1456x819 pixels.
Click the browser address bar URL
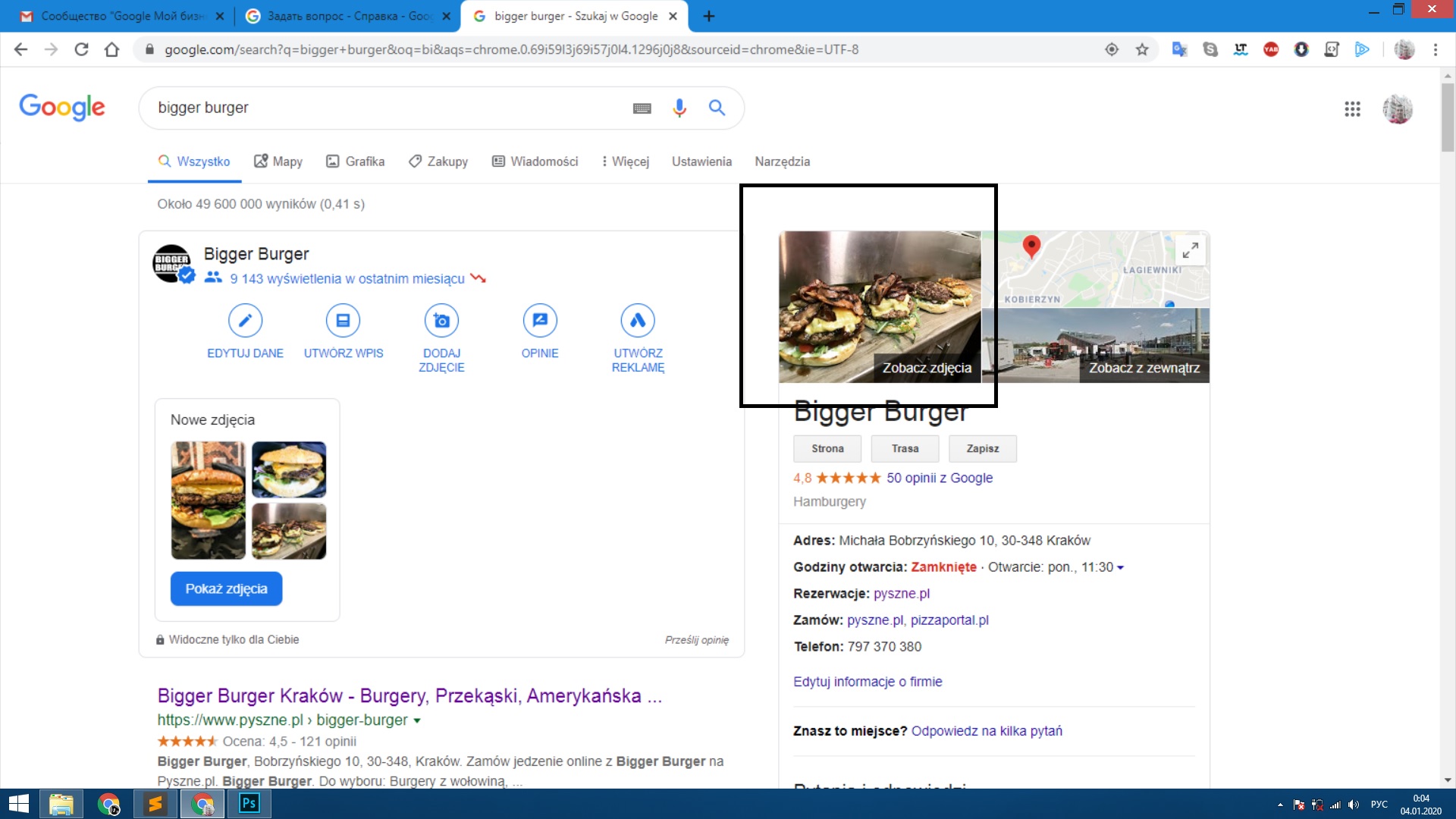click(512, 49)
